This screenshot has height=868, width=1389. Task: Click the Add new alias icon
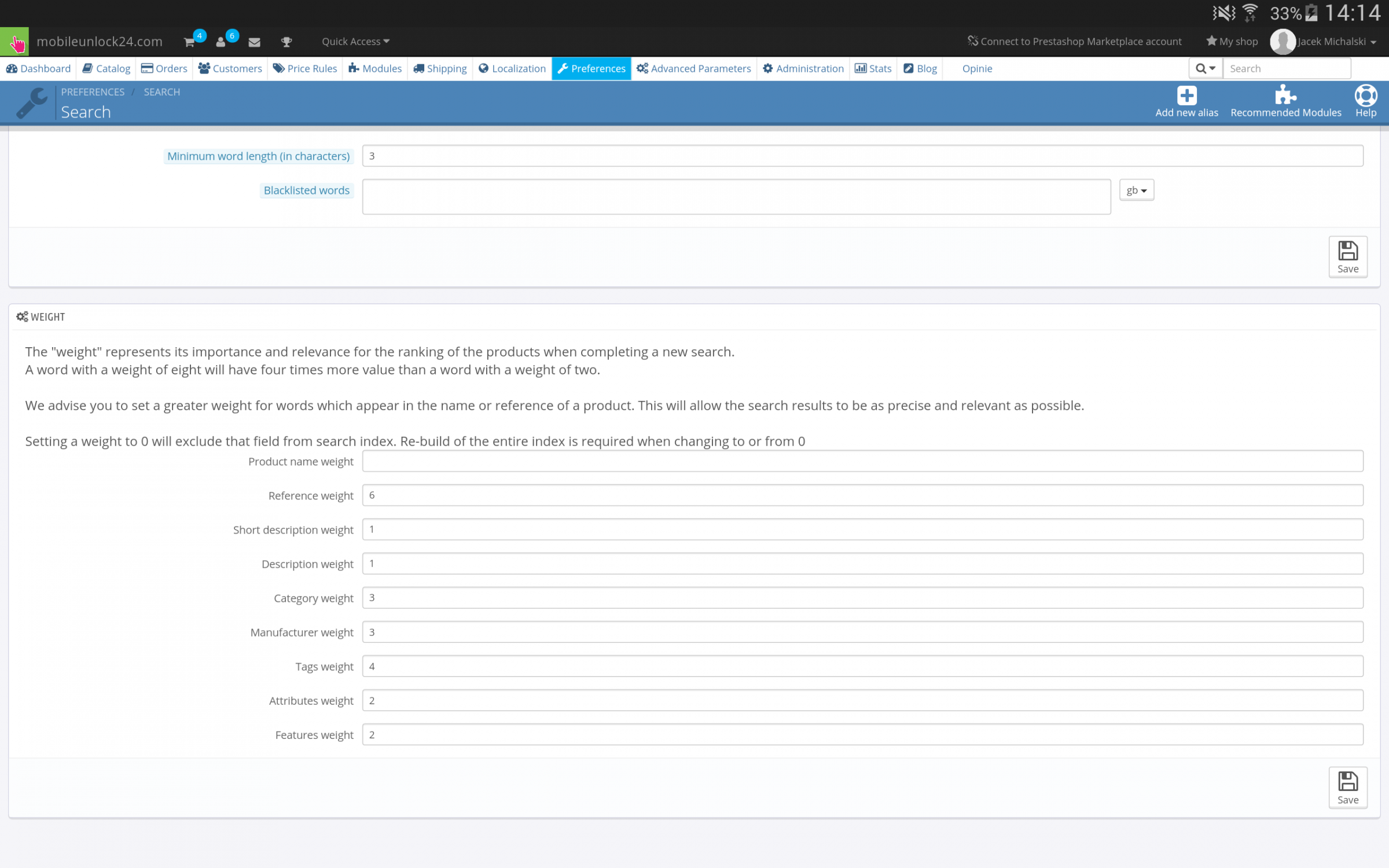[x=1186, y=96]
